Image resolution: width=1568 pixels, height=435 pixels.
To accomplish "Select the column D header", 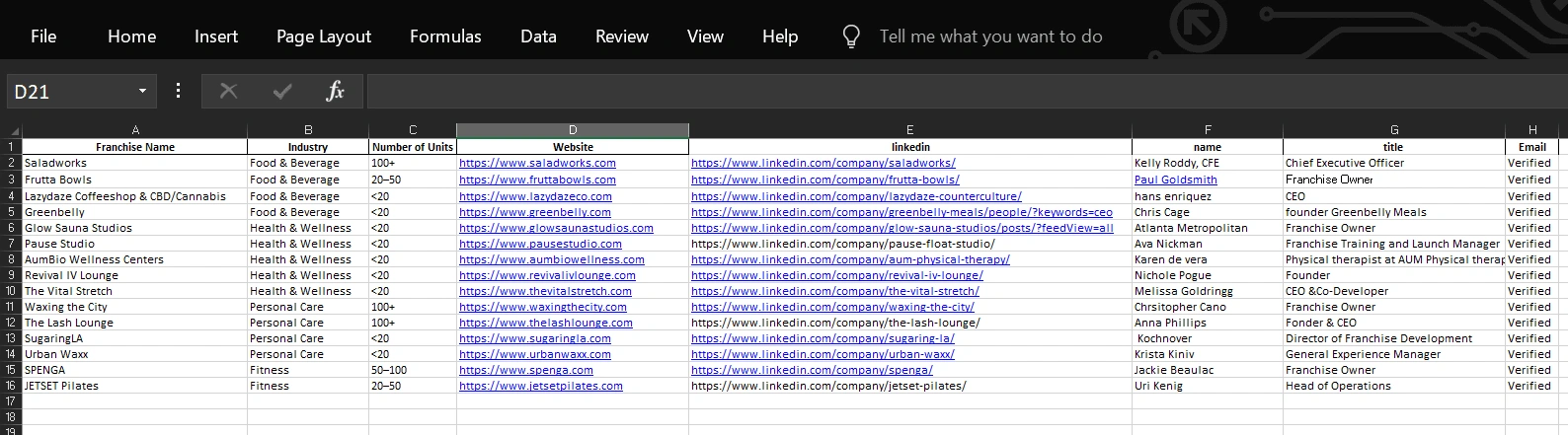I will (x=573, y=130).
